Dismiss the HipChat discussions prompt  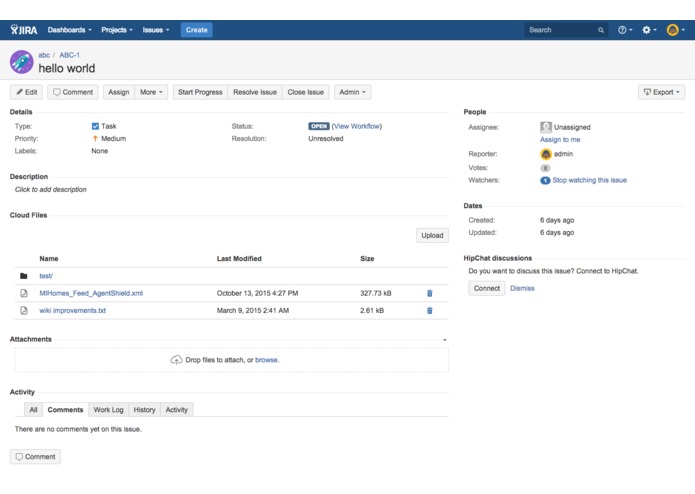click(x=522, y=288)
